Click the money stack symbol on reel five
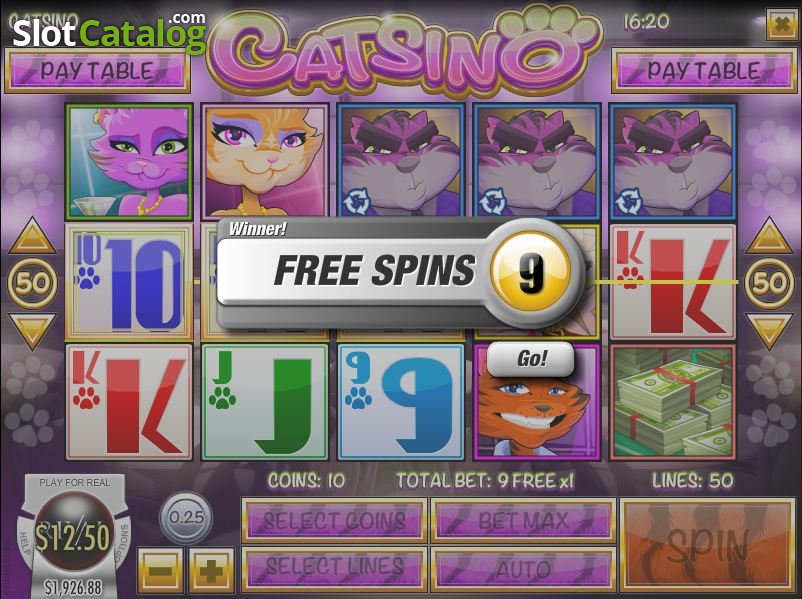The width and height of the screenshot is (802, 599). pos(673,403)
